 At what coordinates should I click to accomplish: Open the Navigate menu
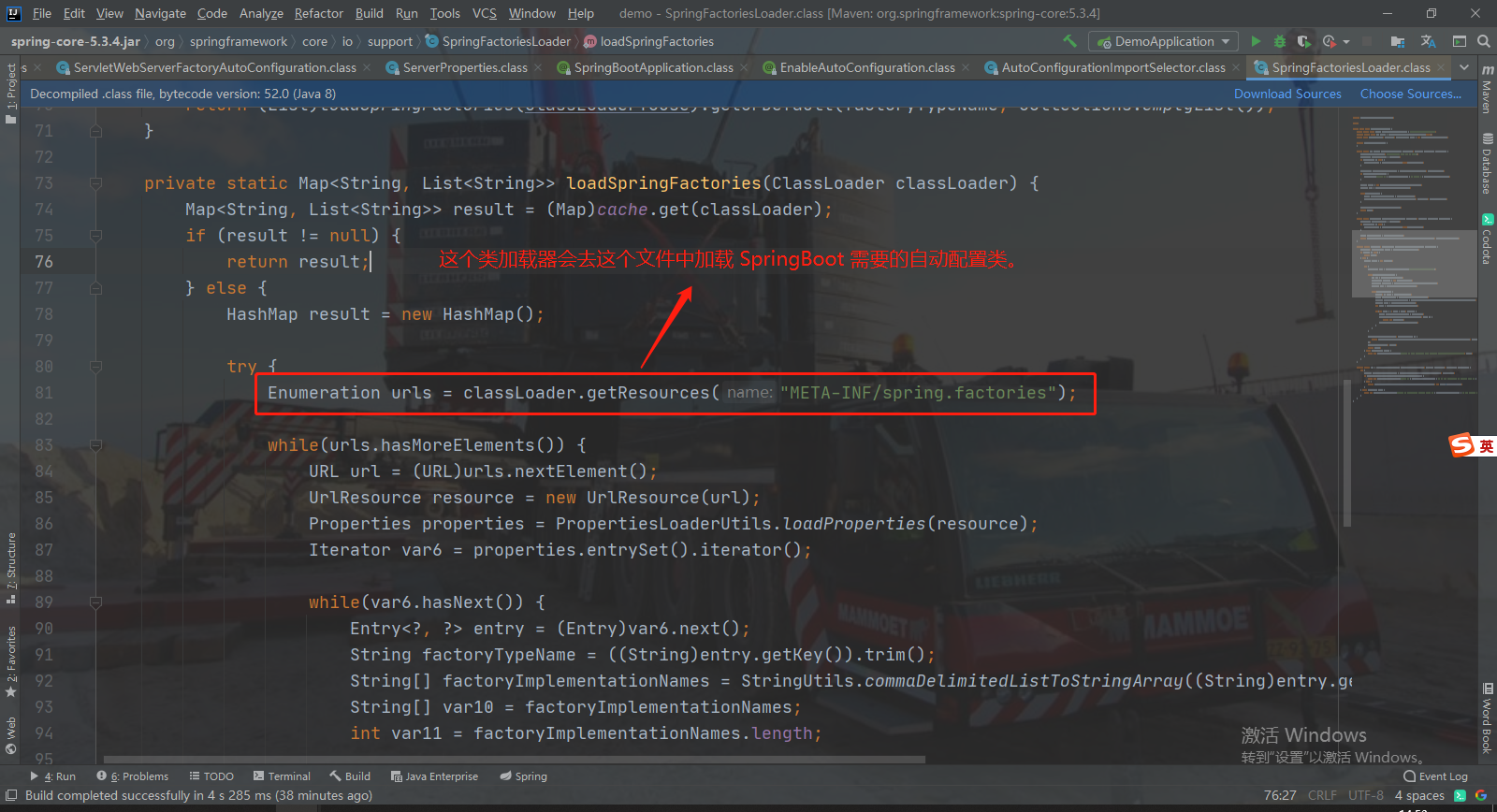160,13
